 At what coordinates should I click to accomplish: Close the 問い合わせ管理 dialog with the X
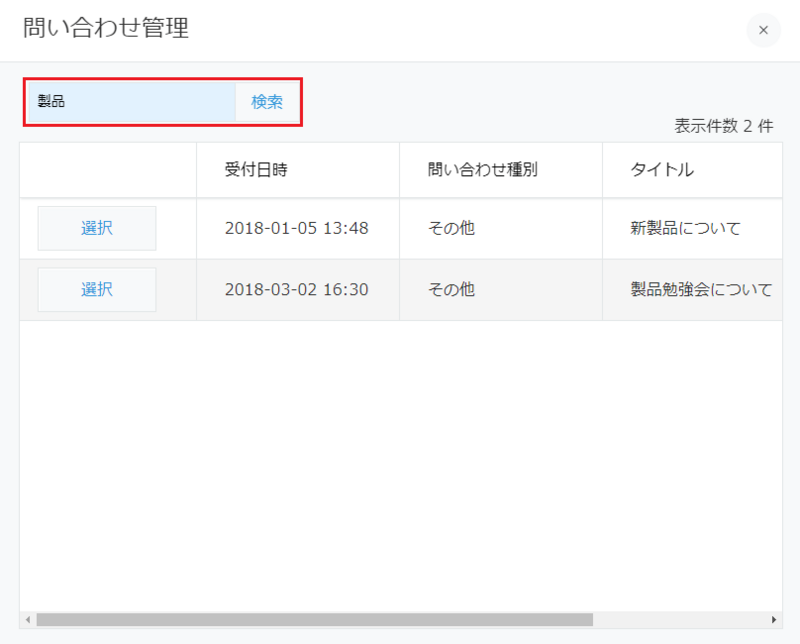click(763, 30)
